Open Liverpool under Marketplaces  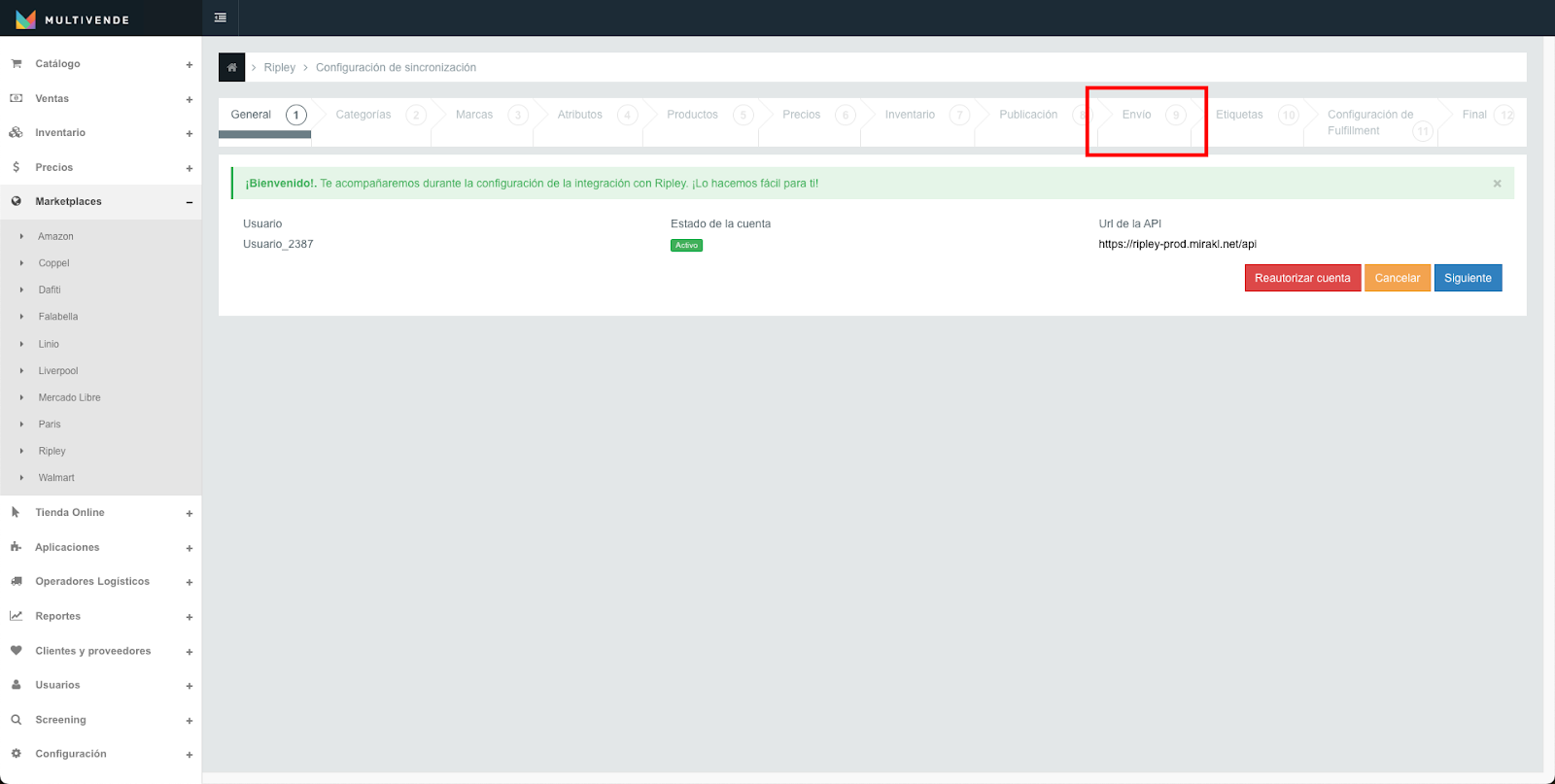pyautogui.click(x=58, y=370)
